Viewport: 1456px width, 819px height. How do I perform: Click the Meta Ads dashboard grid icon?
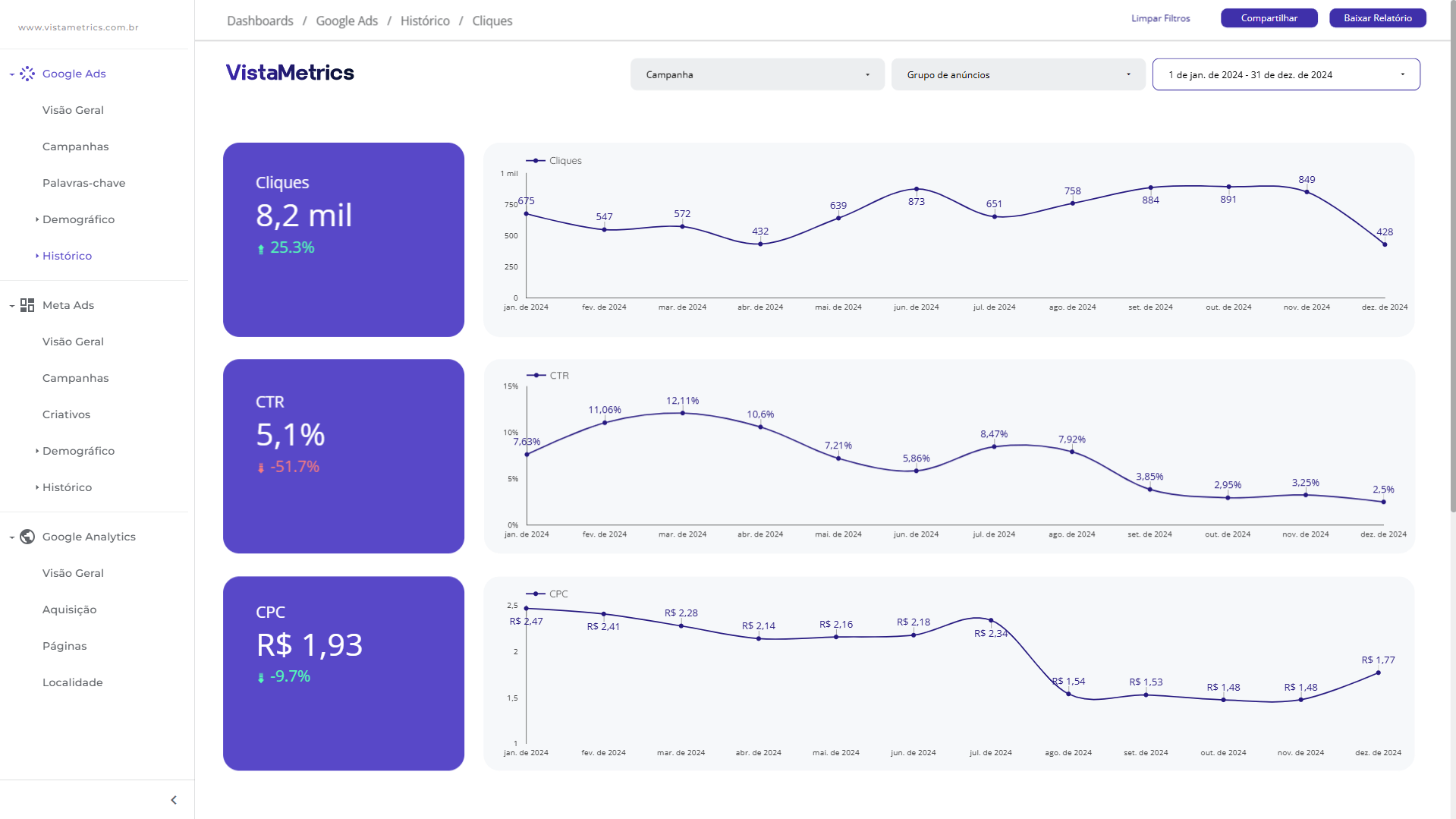tap(27, 305)
